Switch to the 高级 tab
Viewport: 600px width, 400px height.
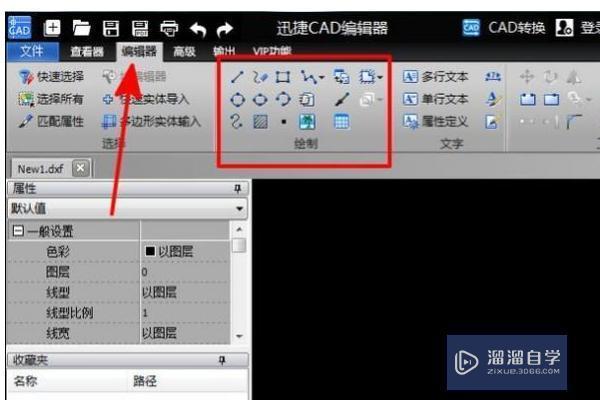pos(184,51)
